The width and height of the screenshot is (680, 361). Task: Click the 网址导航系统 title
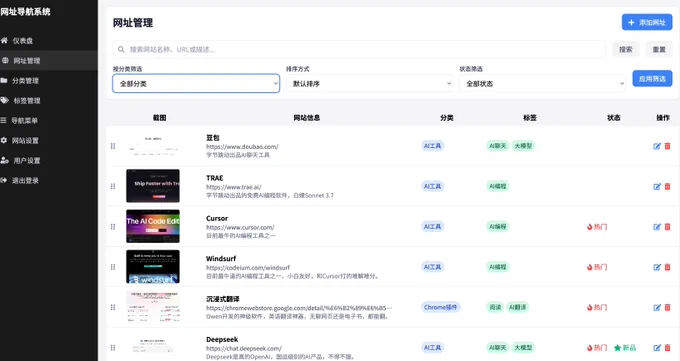pos(25,12)
